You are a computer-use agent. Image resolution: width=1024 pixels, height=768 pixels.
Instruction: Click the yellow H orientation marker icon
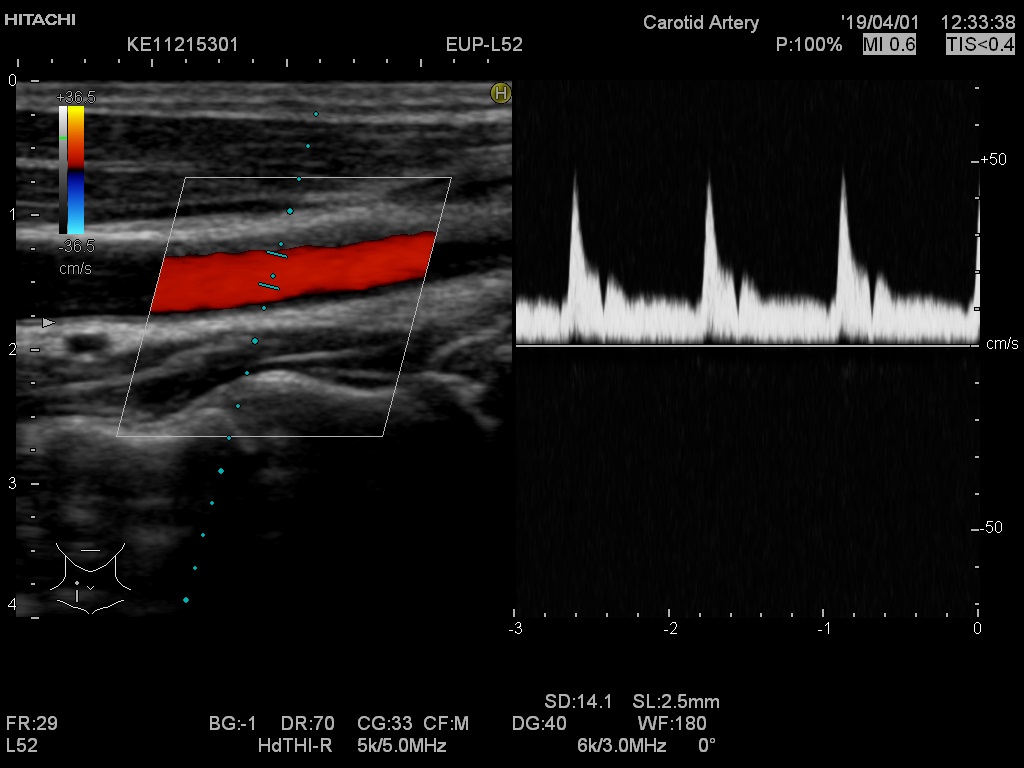pyautogui.click(x=501, y=93)
